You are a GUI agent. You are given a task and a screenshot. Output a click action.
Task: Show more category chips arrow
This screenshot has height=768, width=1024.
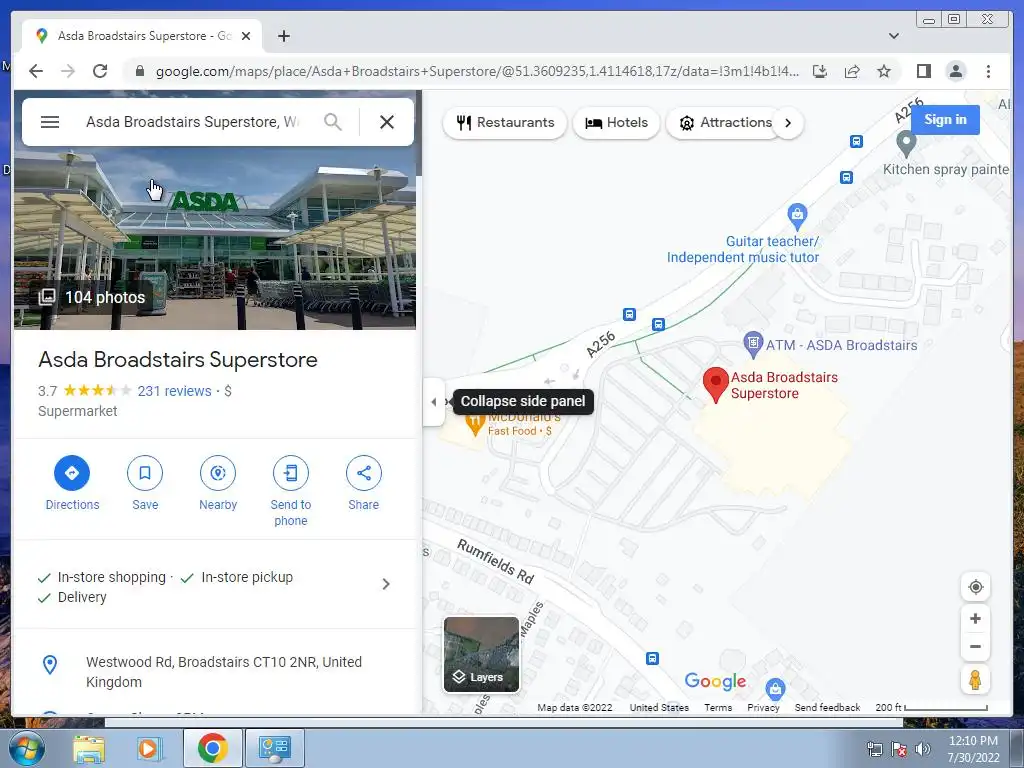tap(788, 123)
